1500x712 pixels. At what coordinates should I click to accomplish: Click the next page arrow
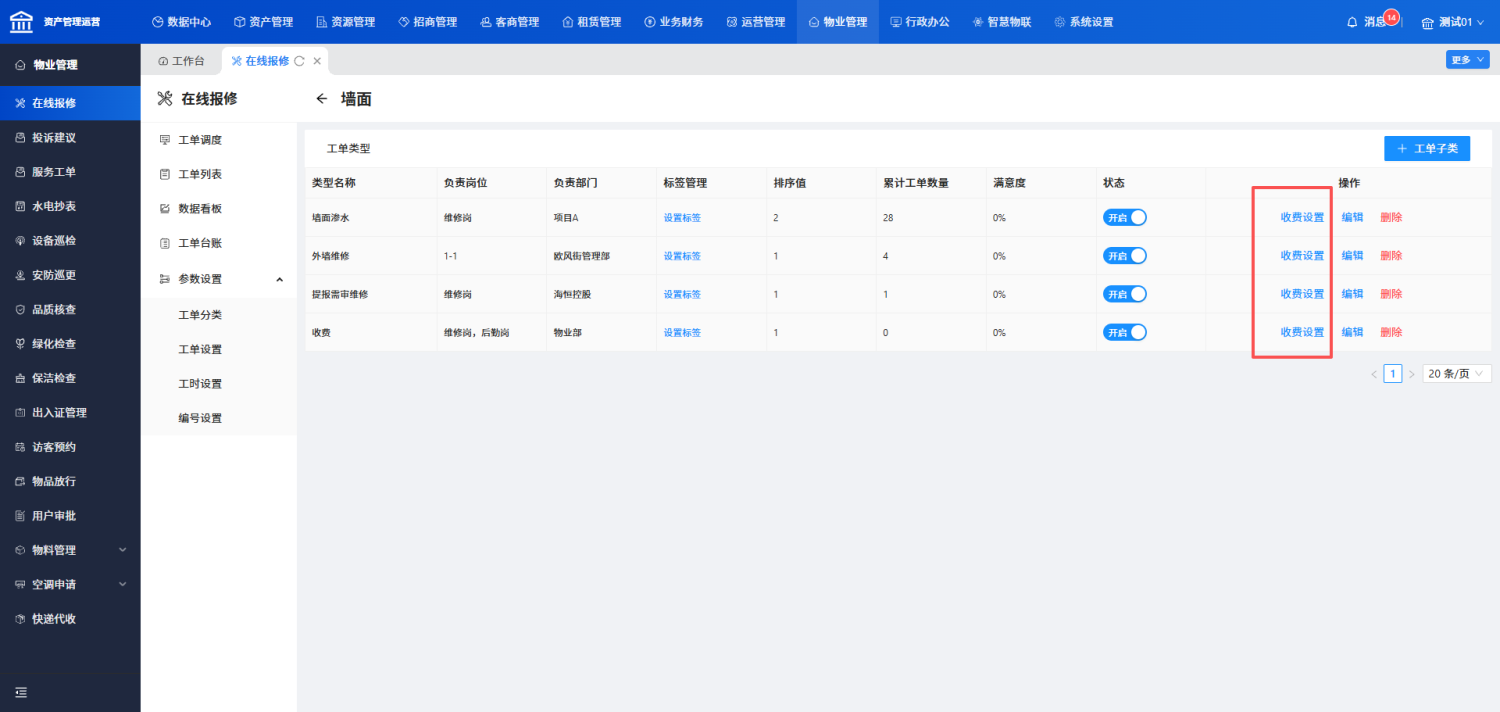coord(1412,374)
